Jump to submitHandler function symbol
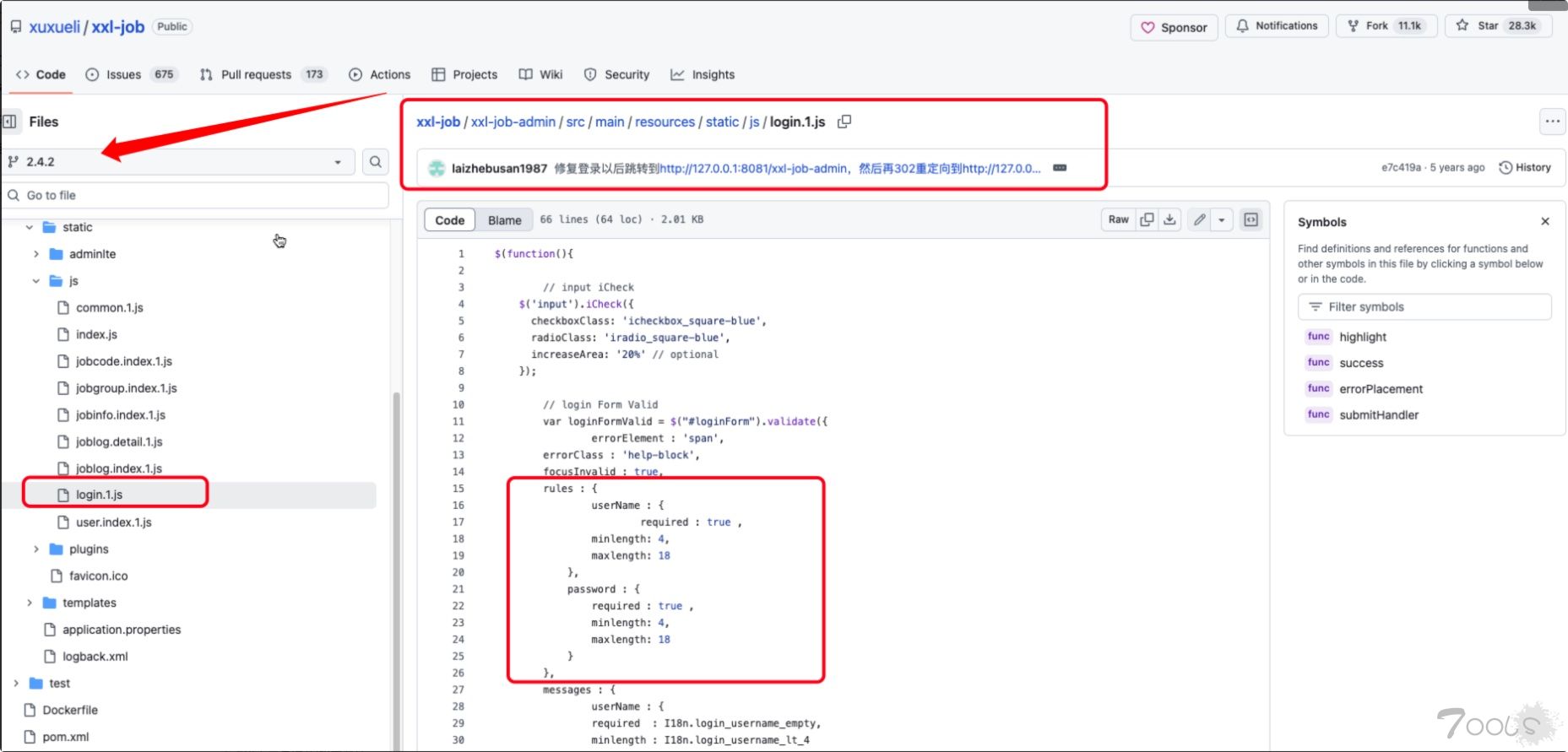The height and width of the screenshot is (752, 1568). tap(1379, 415)
